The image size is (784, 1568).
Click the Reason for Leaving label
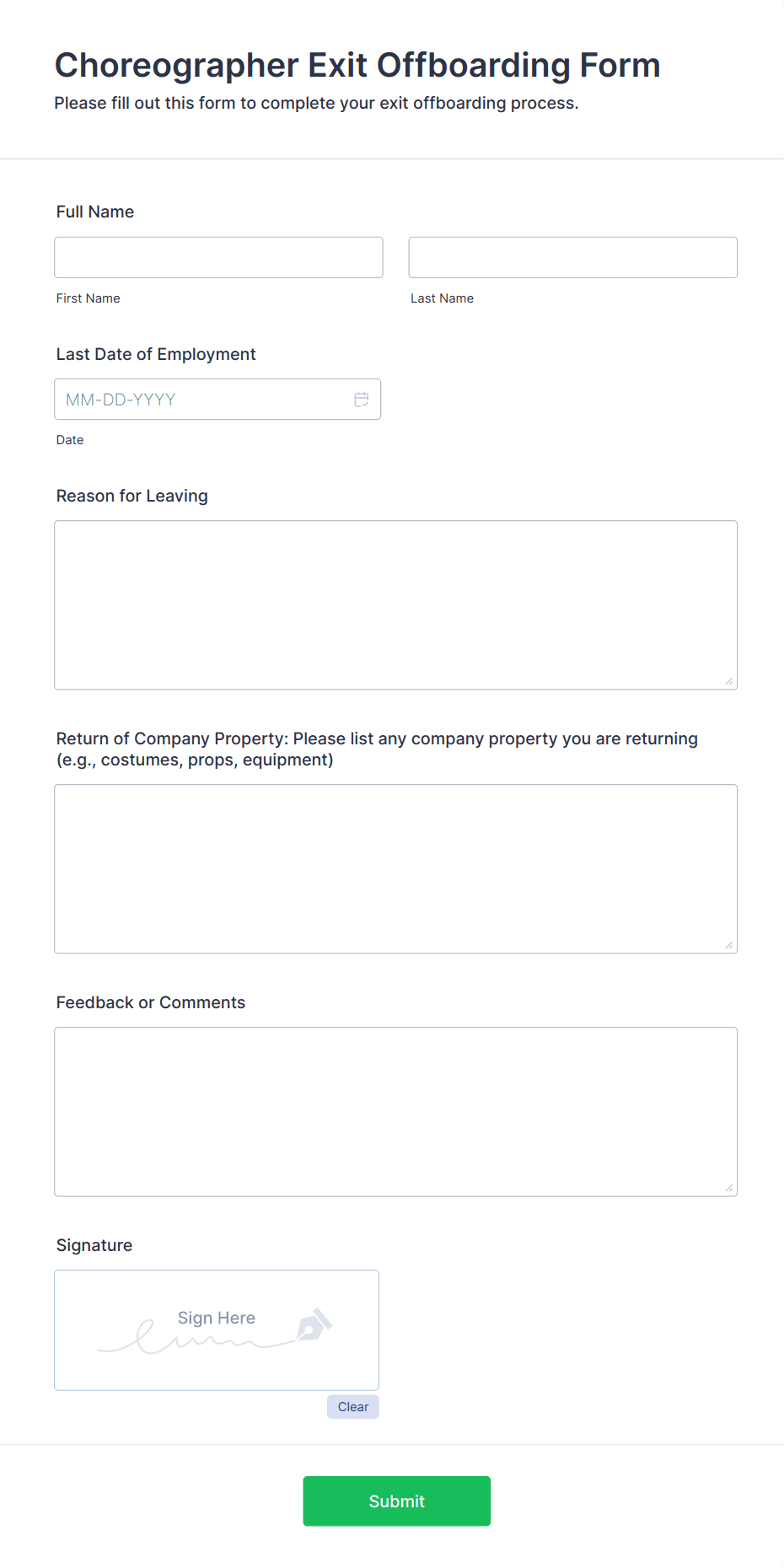pyautogui.click(x=132, y=496)
